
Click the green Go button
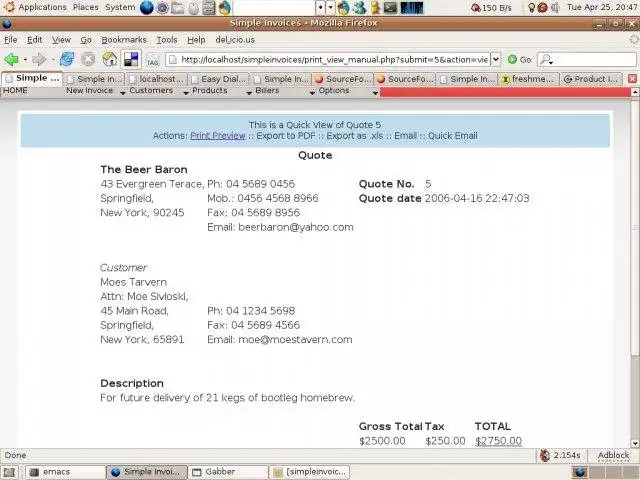(520, 60)
